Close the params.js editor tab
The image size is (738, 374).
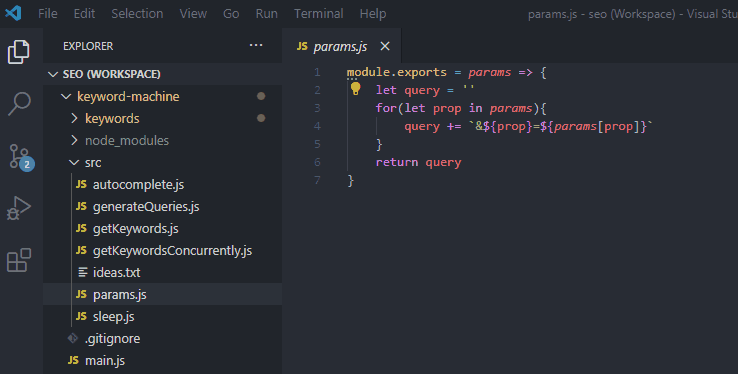coord(385,46)
